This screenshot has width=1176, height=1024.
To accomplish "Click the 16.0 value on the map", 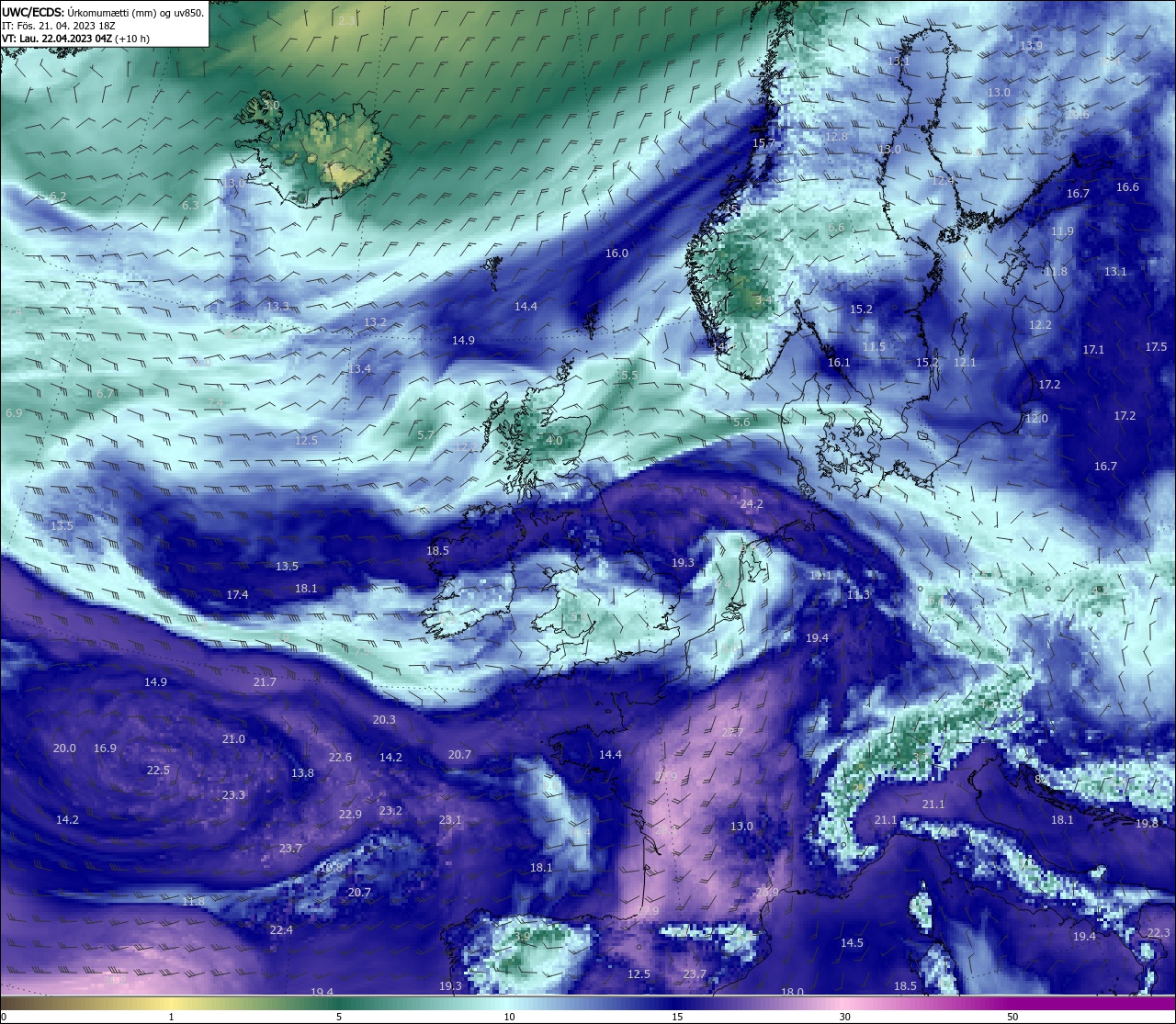I will 616,253.
